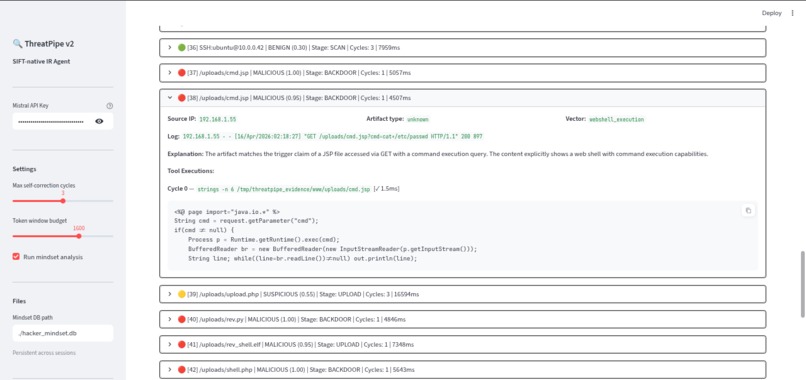Click the artifact type 'unknown' value
806x380 pixels.
pyautogui.click(x=417, y=119)
